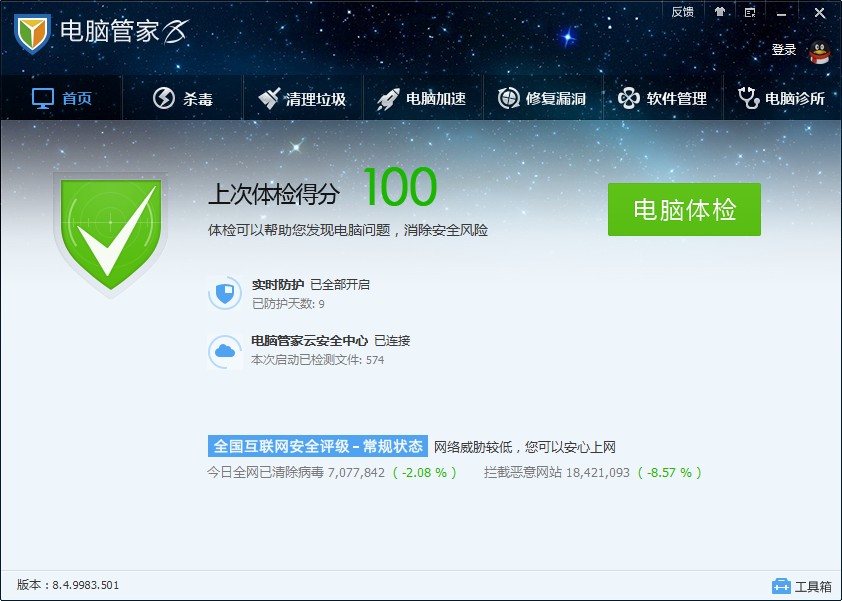
Task: Click 已防护天数: 9 text
Action: [x=288, y=304]
